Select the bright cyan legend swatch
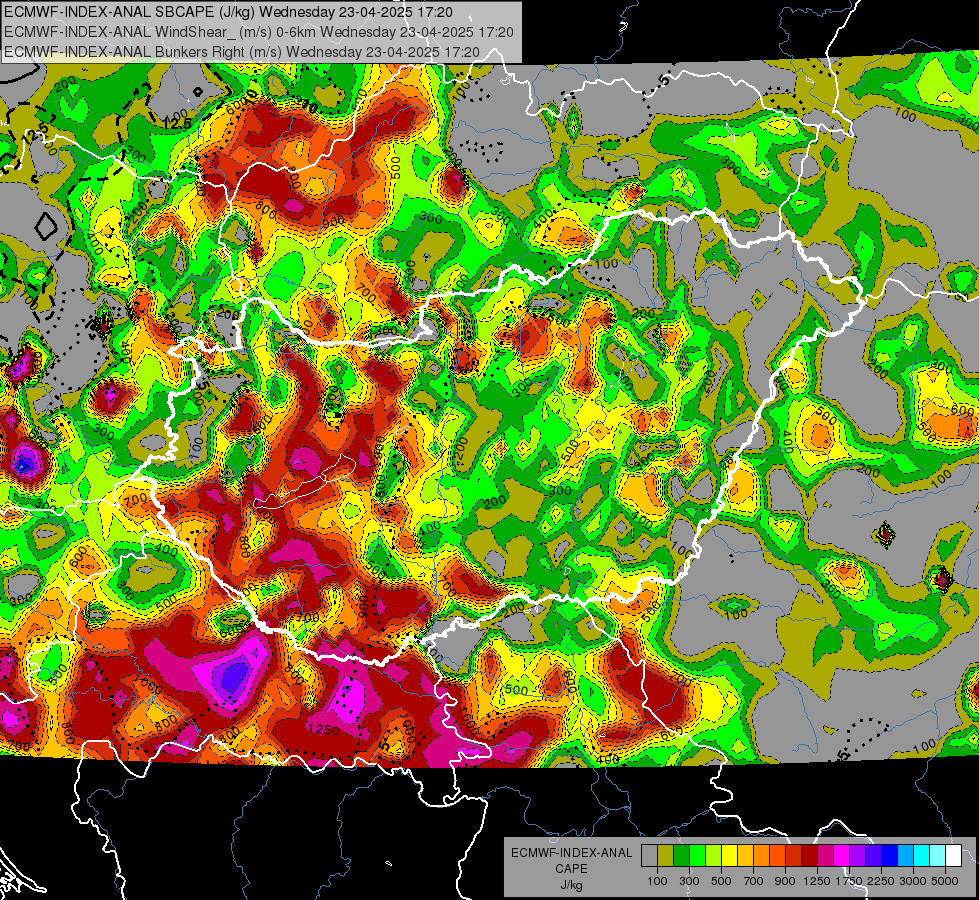Image resolution: width=979 pixels, height=900 pixels. point(922,856)
